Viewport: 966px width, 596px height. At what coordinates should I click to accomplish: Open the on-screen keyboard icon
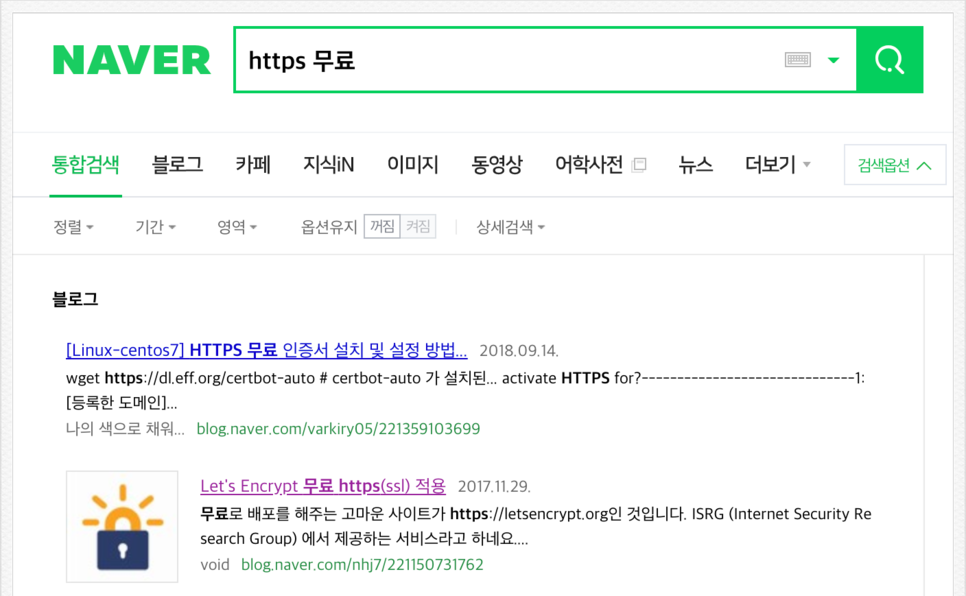point(797,60)
